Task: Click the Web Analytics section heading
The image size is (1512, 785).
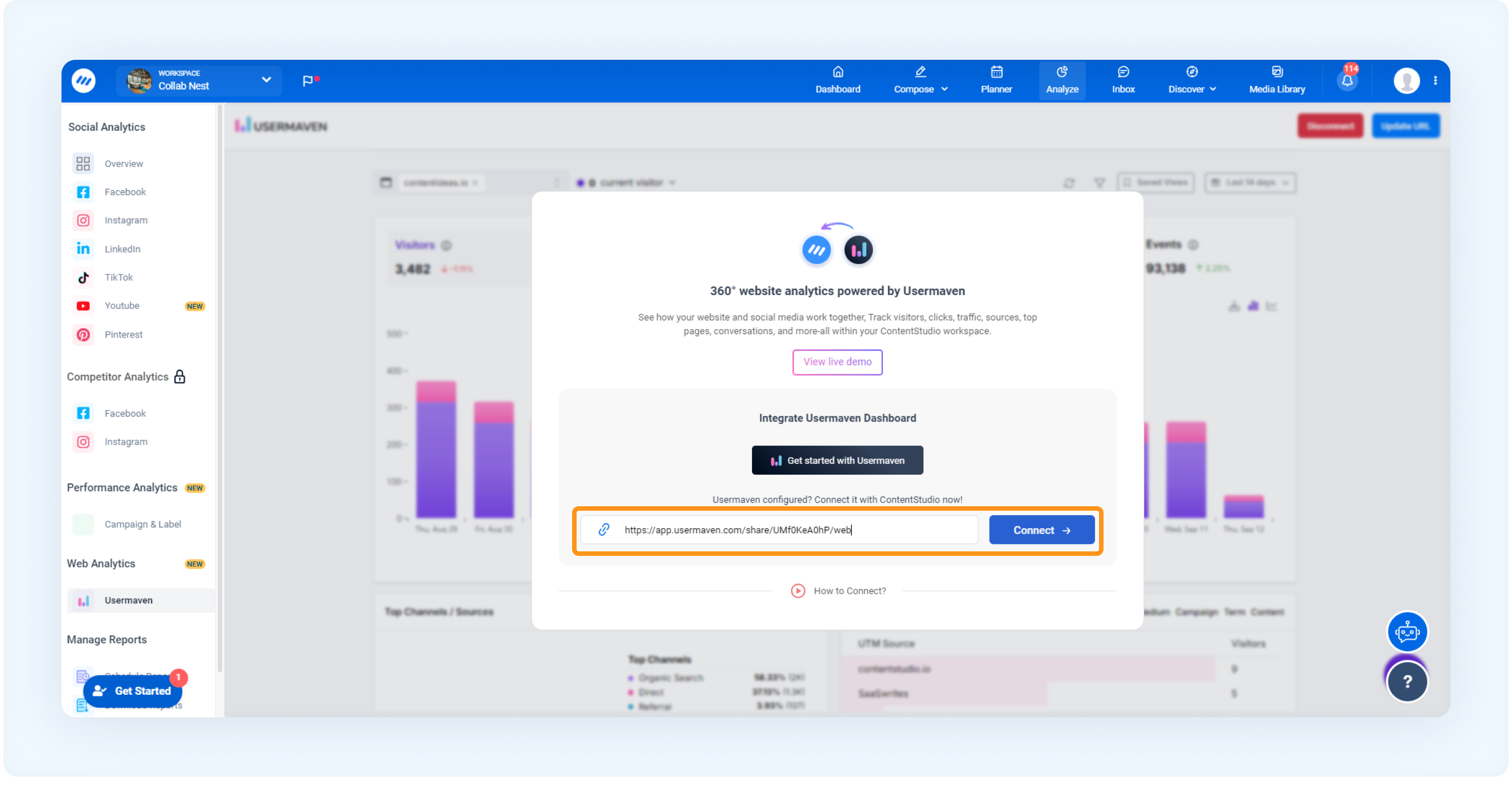Action: pyautogui.click(x=101, y=564)
